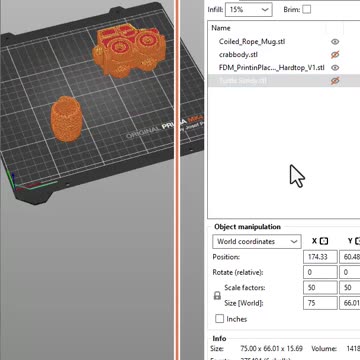Select Coiled_Rope_Mug.stl in the object list
Viewport: 360px width, 360px height.
pos(252,42)
